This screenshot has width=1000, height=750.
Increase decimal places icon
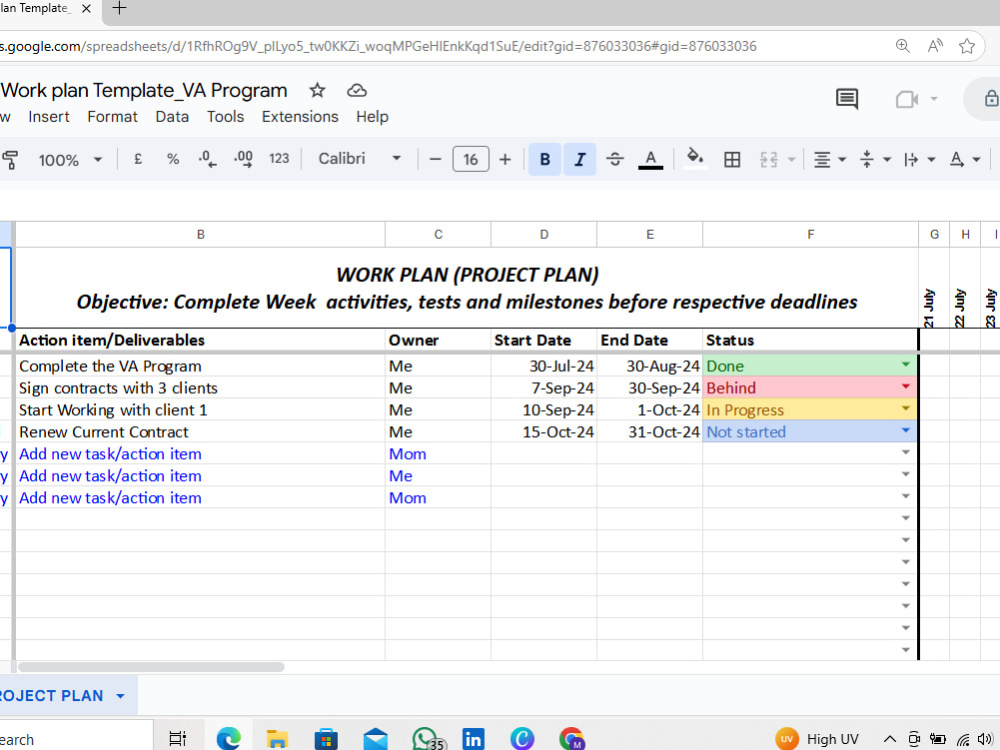click(244, 159)
